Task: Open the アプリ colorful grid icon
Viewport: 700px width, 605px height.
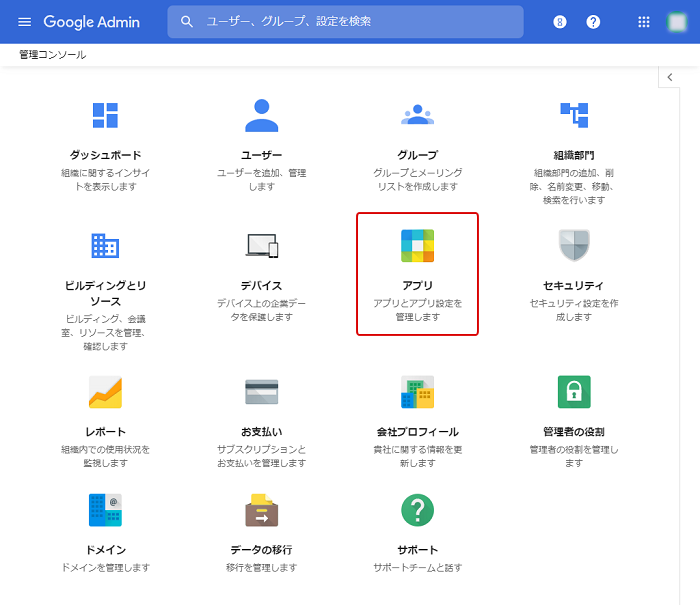Action: pos(417,246)
